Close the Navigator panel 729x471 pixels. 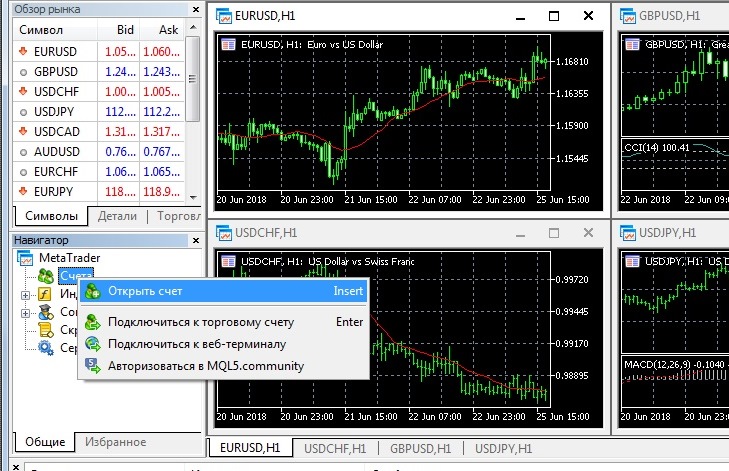(x=196, y=240)
